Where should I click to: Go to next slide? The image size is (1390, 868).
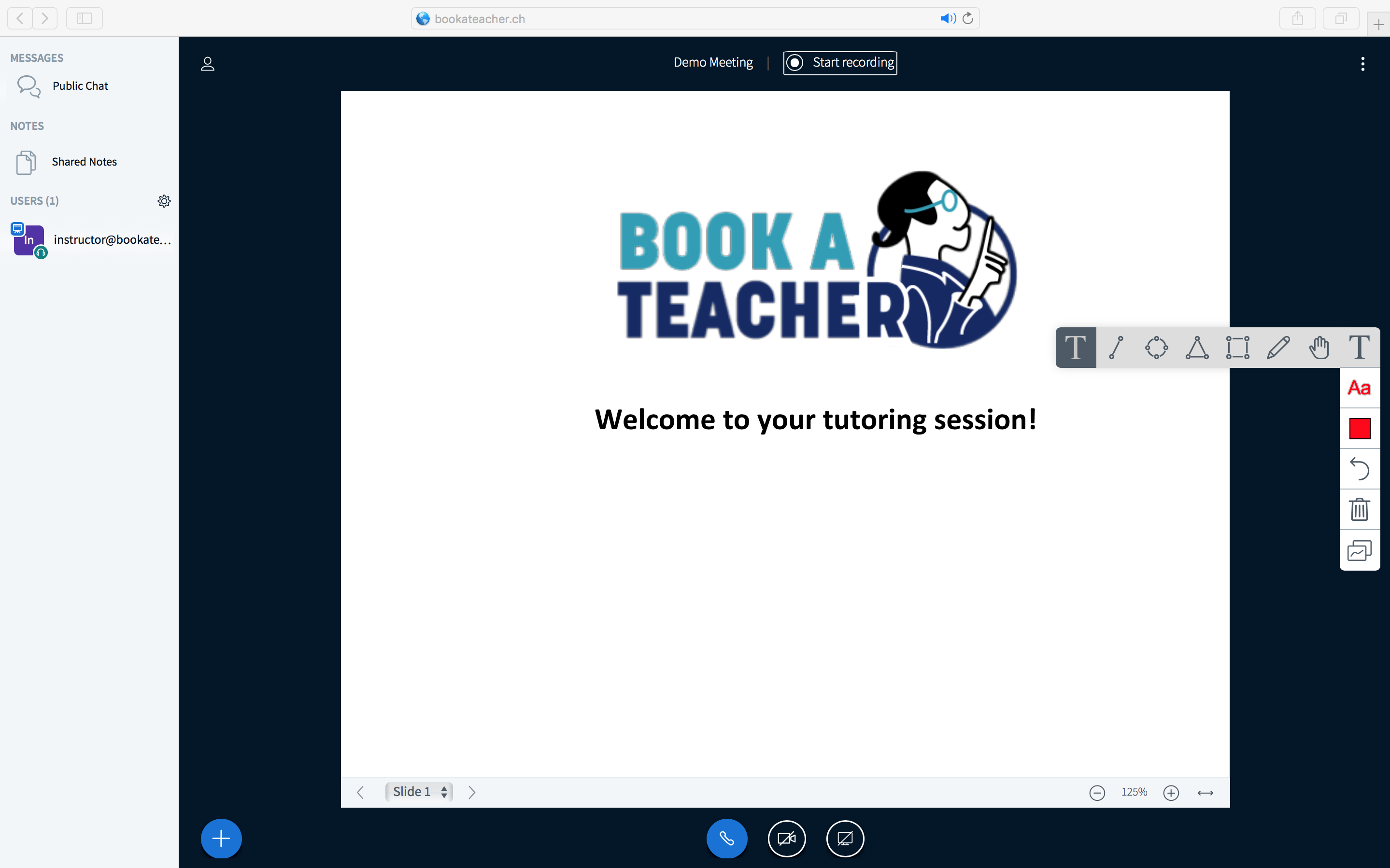471,792
